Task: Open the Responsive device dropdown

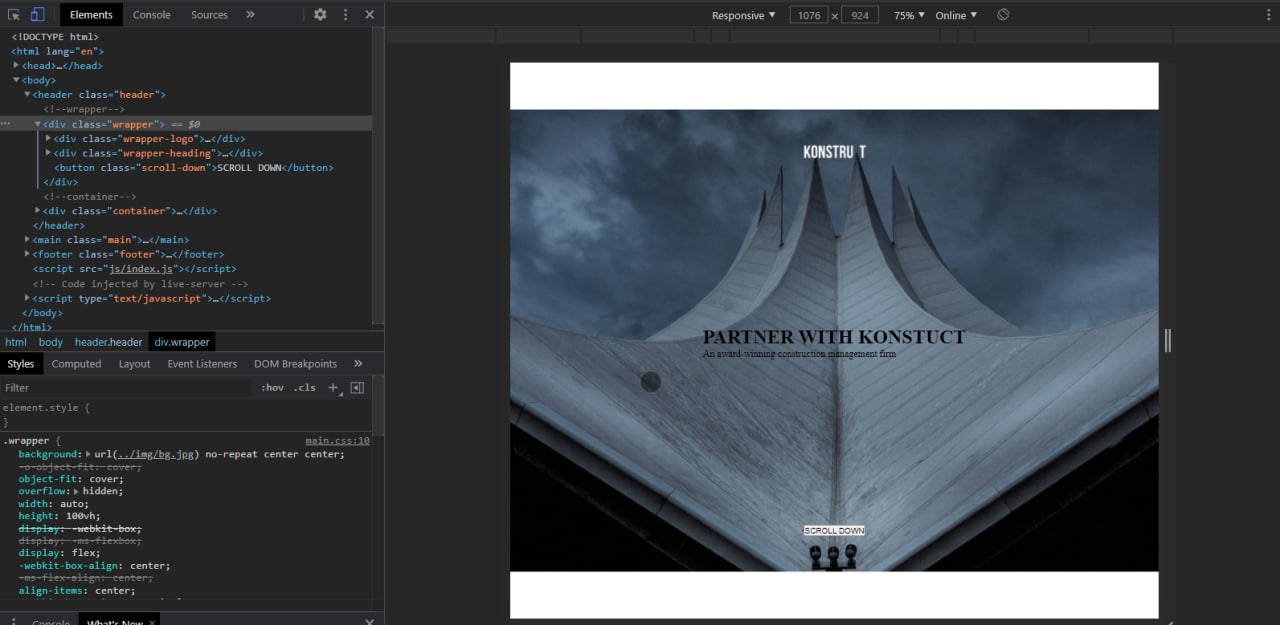Action: [x=743, y=15]
